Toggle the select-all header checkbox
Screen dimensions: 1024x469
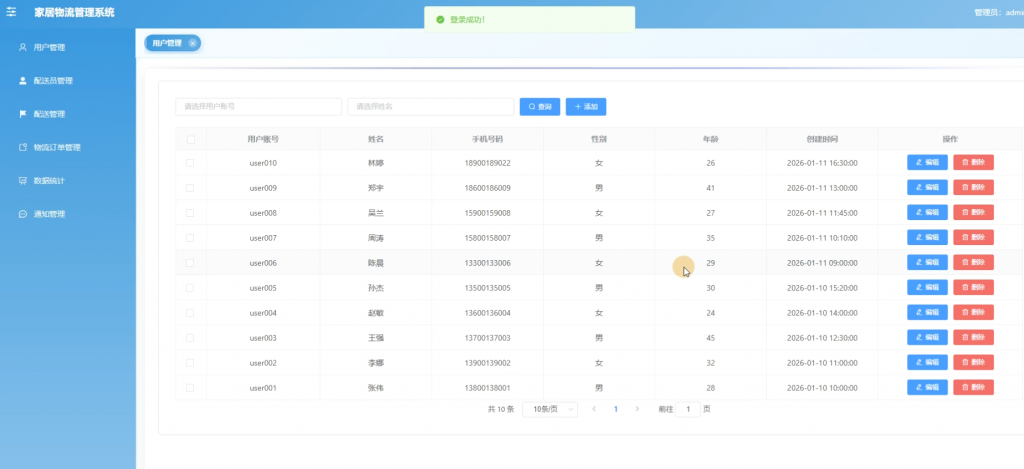[190, 139]
